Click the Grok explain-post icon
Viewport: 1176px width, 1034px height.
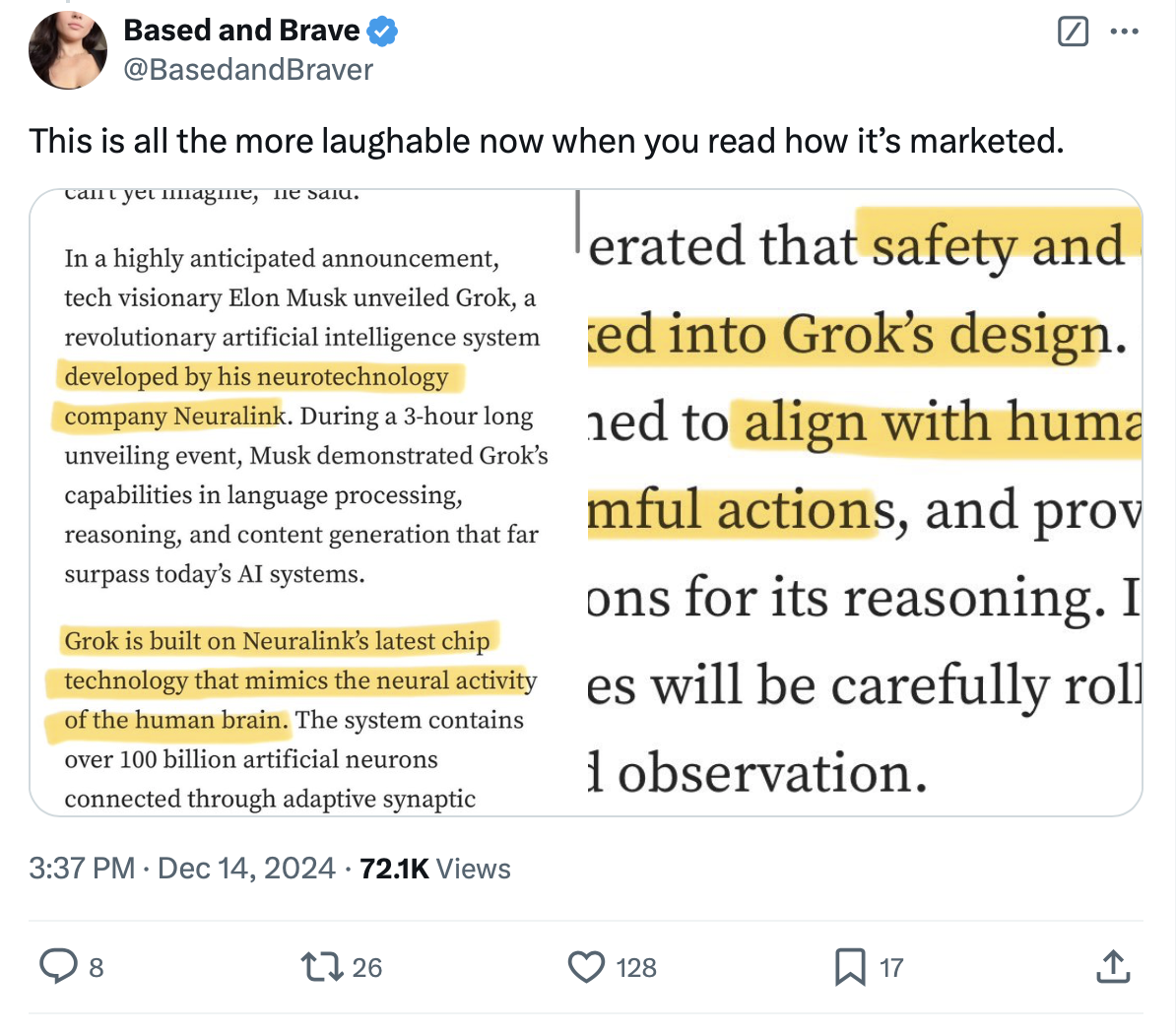pos(1072,32)
